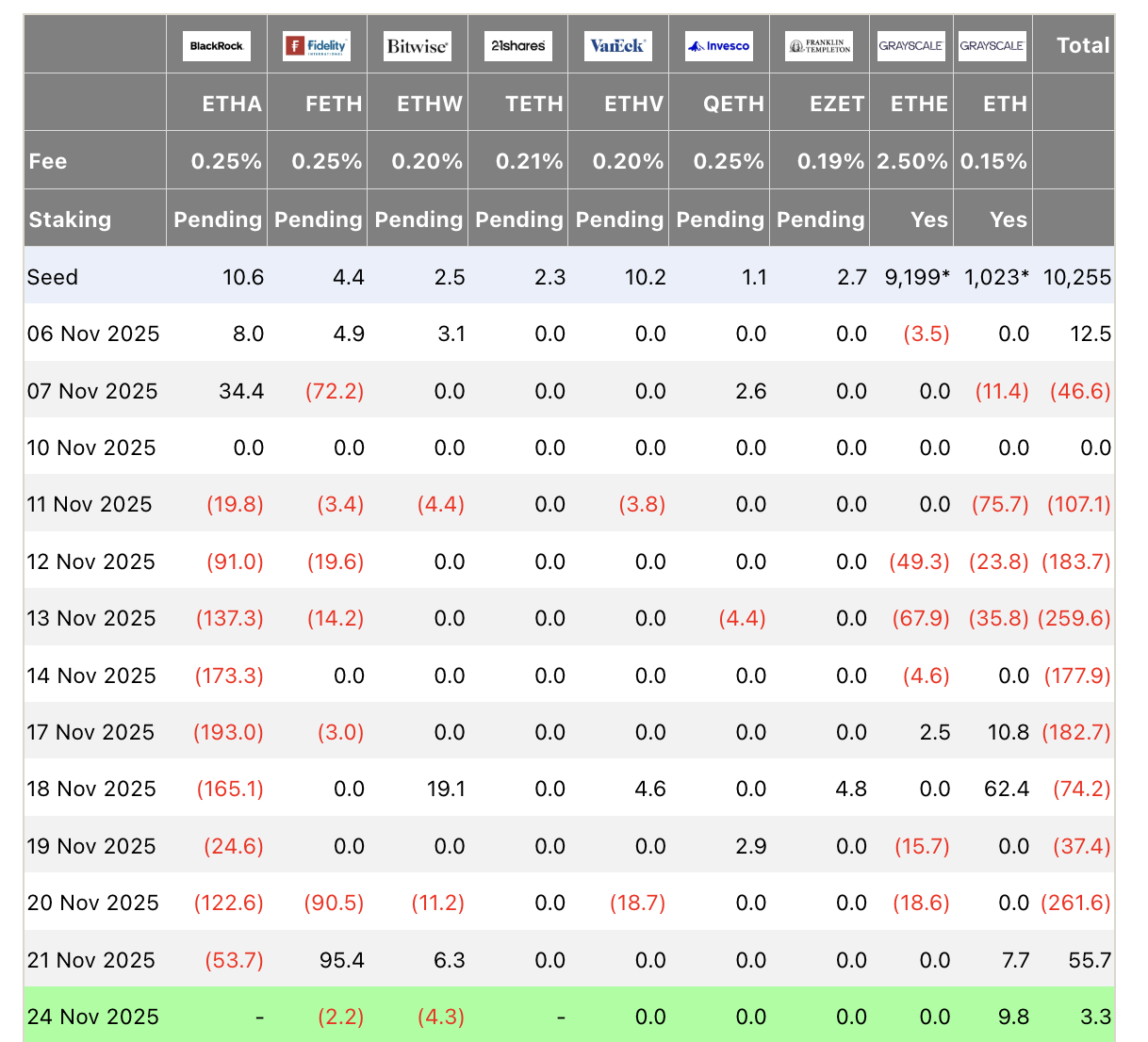Select the VanEck logo

[617, 45]
